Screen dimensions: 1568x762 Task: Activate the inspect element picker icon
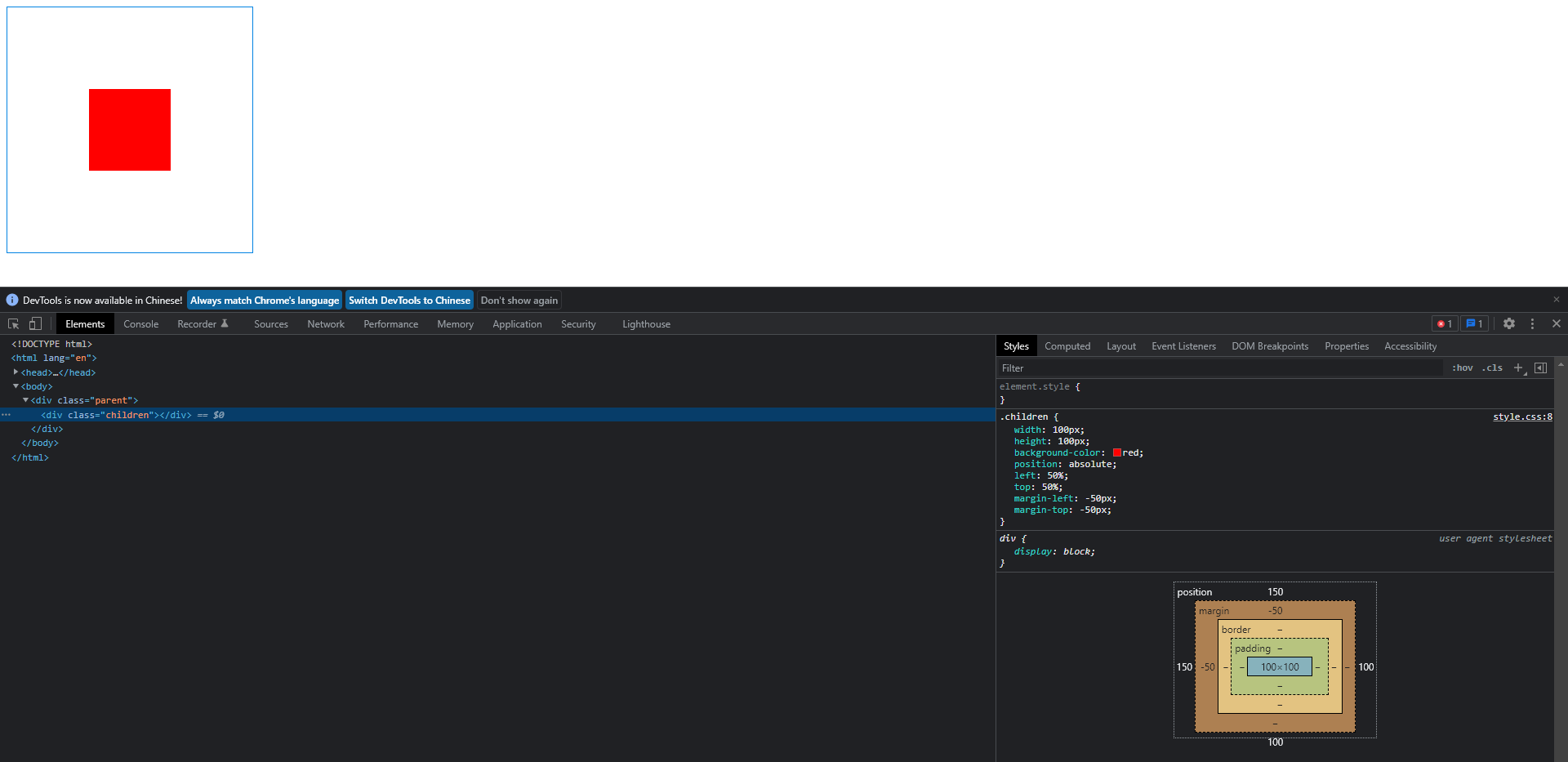13,324
